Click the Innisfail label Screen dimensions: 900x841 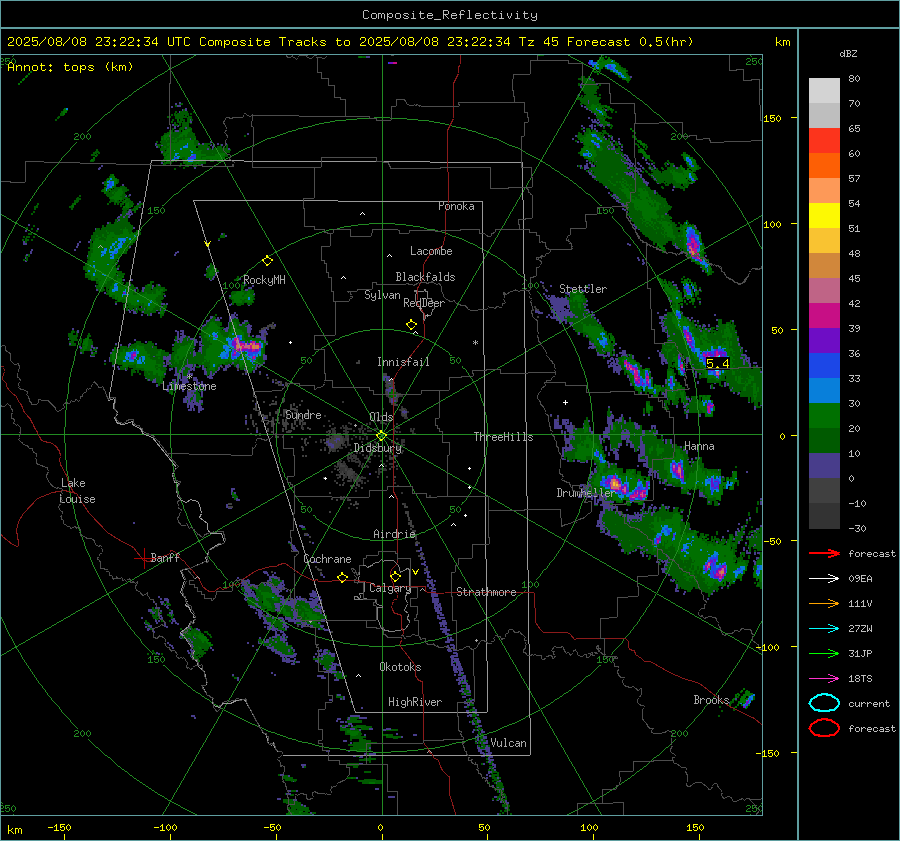[x=403, y=362]
